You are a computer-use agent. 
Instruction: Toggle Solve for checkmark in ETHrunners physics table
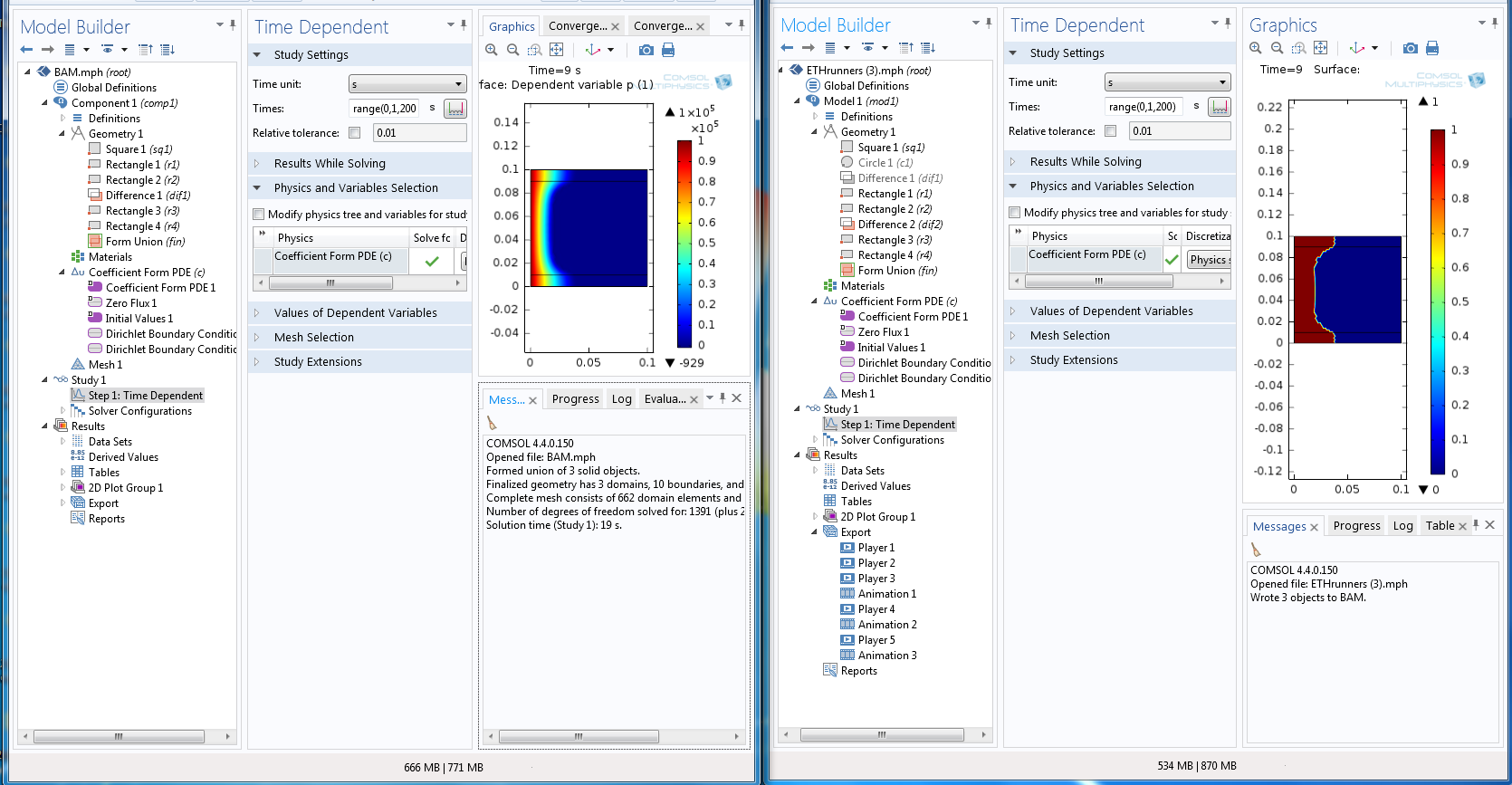(1172, 260)
